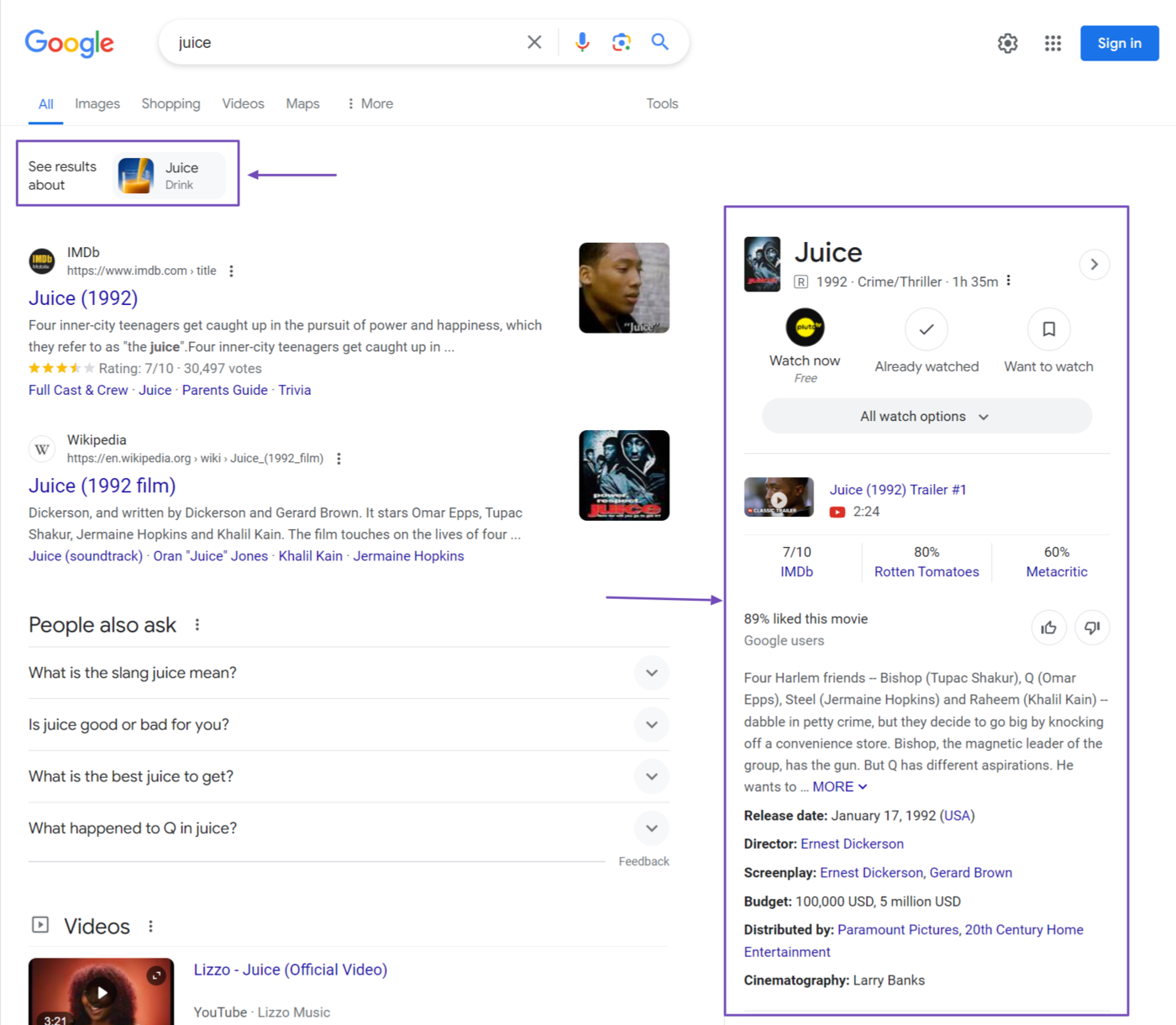The width and height of the screenshot is (1176, 1025).
Task: Like the movie with thumbs up
Action: (x=1048, y=628)
